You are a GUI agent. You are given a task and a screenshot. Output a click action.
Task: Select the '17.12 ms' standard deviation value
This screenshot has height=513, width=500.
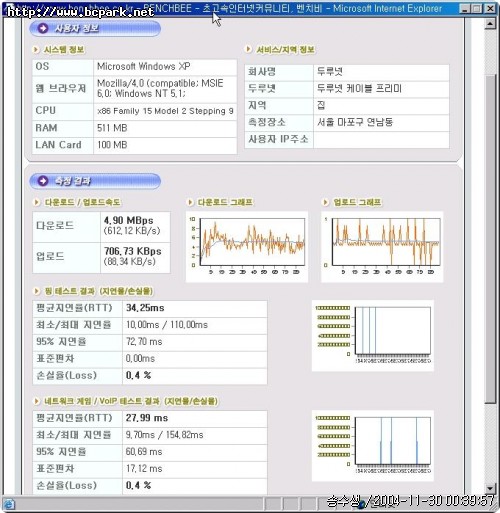(x=144, y=469)
